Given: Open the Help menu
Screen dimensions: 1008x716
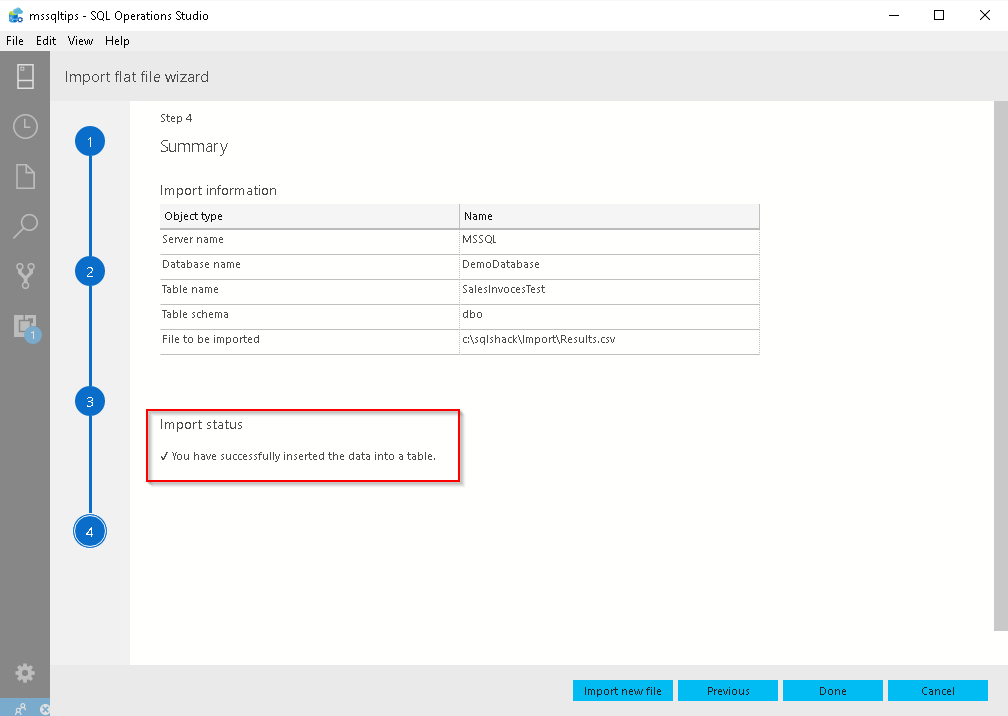Looking at the screenshot, I should point(117,41).
